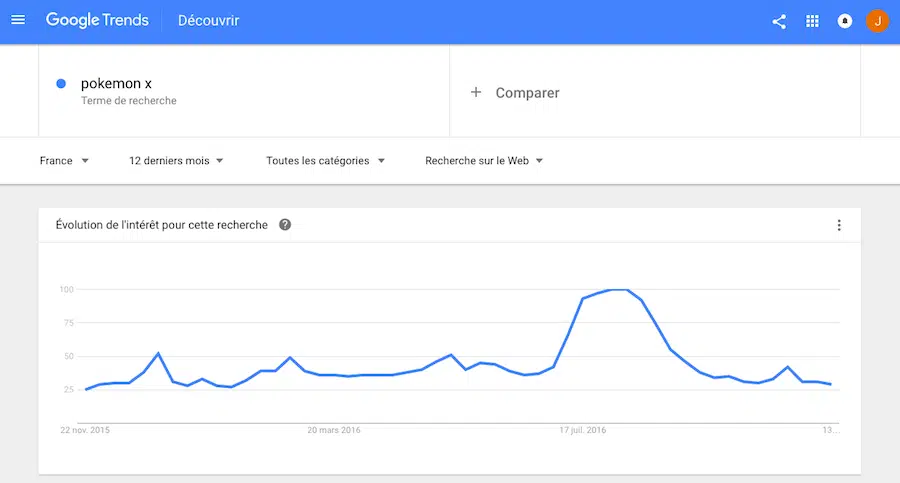
Task: Open 'Recherche sur le Web' search type
Action: pyautogui.click(x=484, y=161)
